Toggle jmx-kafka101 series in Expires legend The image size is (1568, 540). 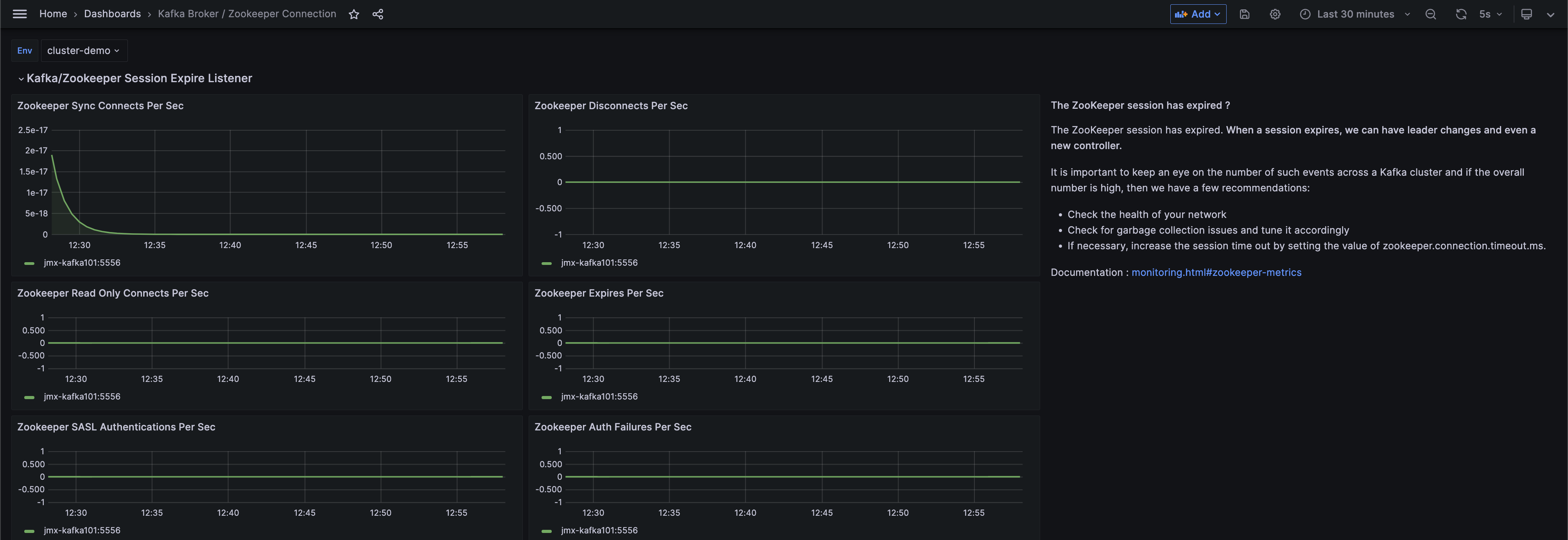[599, 397]
